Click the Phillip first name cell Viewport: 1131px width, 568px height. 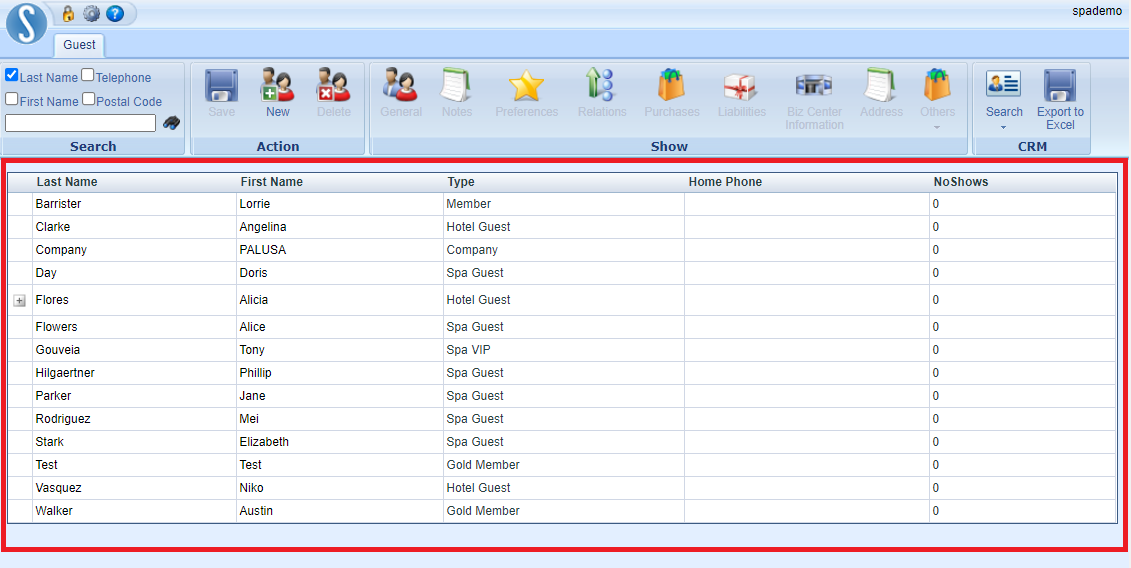point(340,373)
